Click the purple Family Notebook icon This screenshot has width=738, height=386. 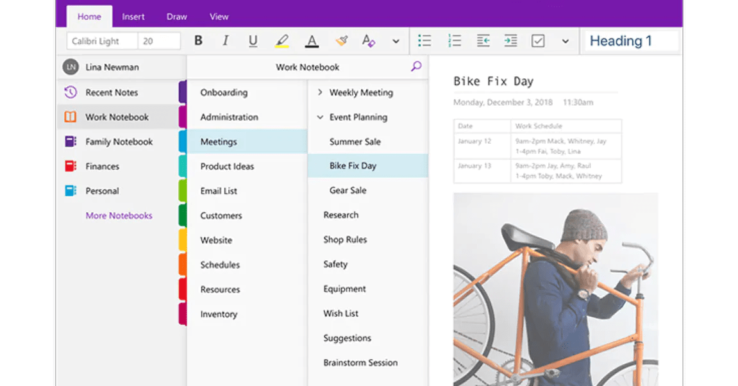click(71, 141)
